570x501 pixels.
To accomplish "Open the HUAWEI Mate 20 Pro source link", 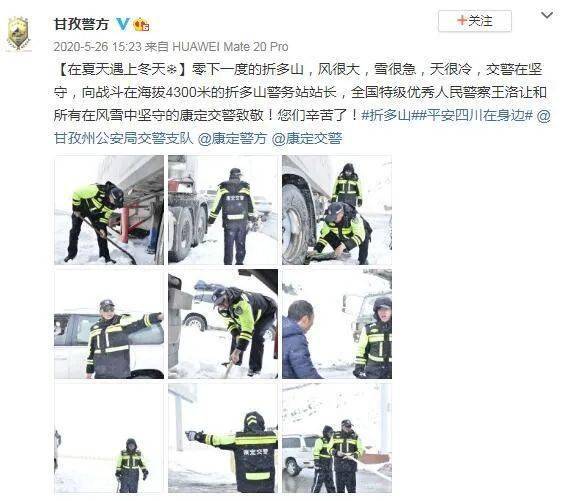I will (230, 47).
